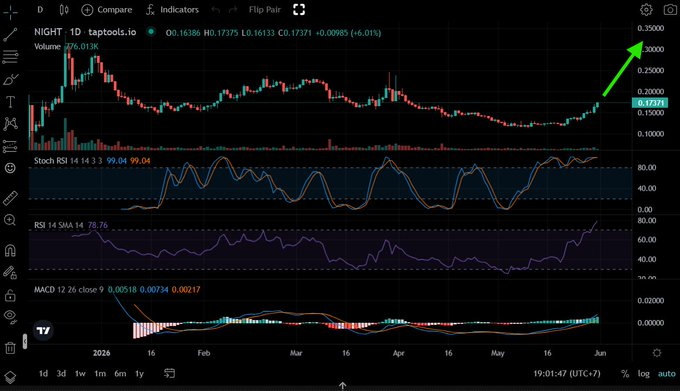Open the emoji icons tool

10,168
